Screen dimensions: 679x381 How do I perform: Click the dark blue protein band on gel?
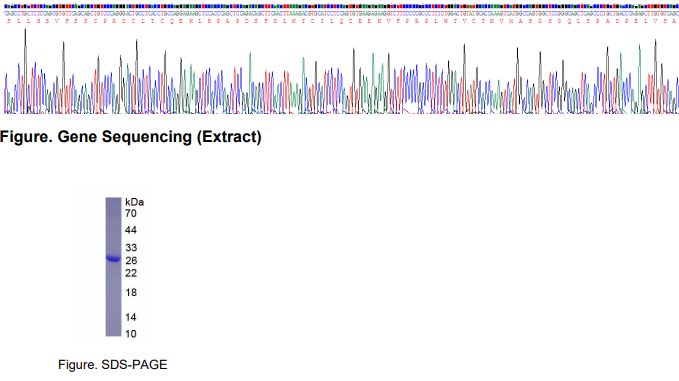coord(113,258)
